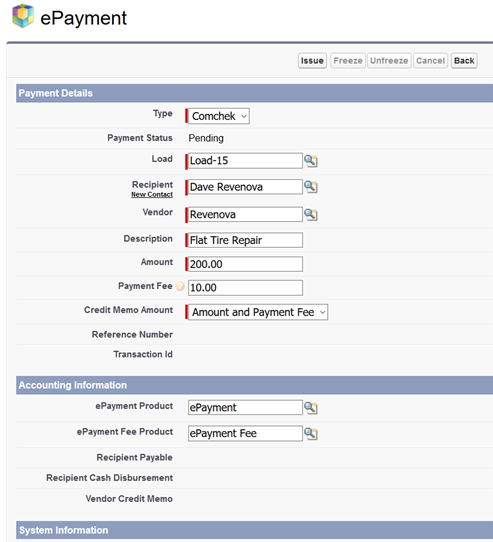Click the Unfreeze button
Viewport: 493px width, 542px height.
click(389, 61)
